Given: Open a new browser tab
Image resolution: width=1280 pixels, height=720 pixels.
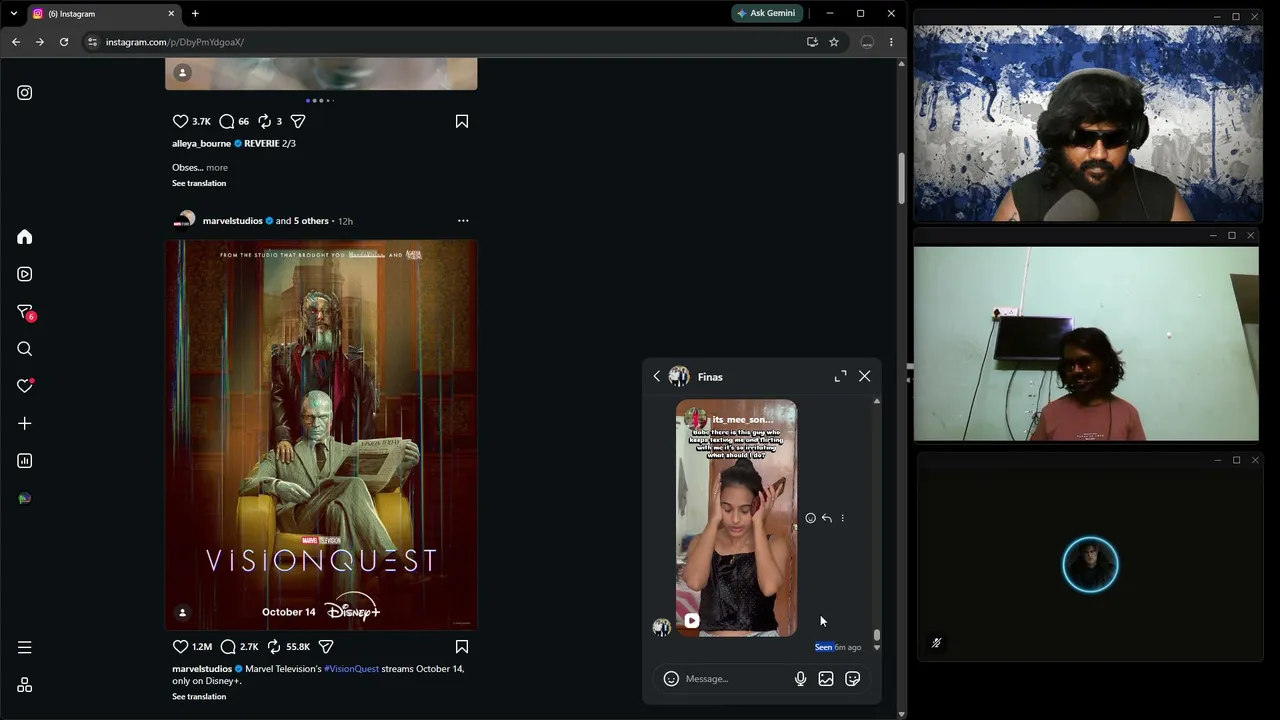Looking at the screenshot, I should (x=195, y=14).
